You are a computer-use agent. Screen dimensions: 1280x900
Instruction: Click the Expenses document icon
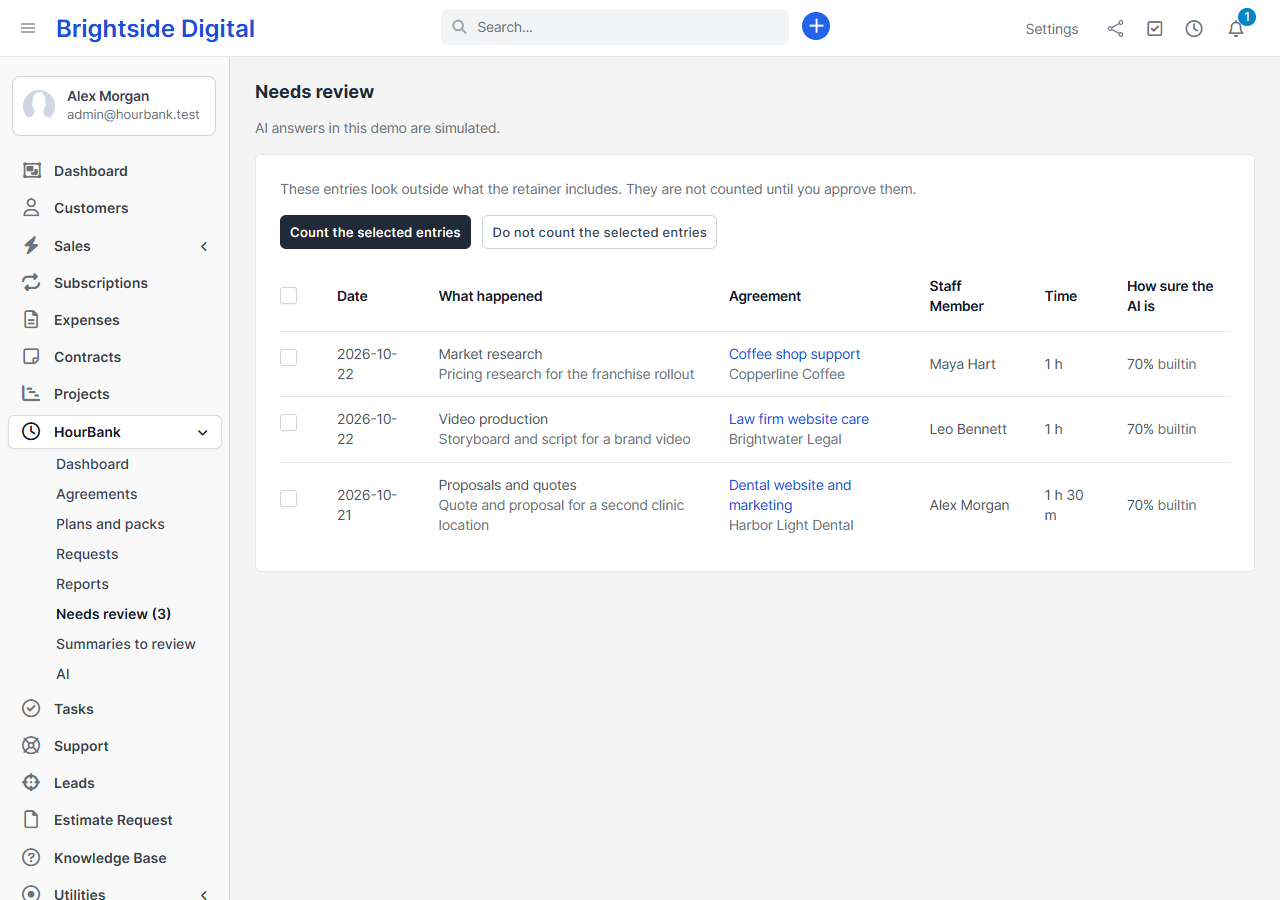tap(31, 320)
